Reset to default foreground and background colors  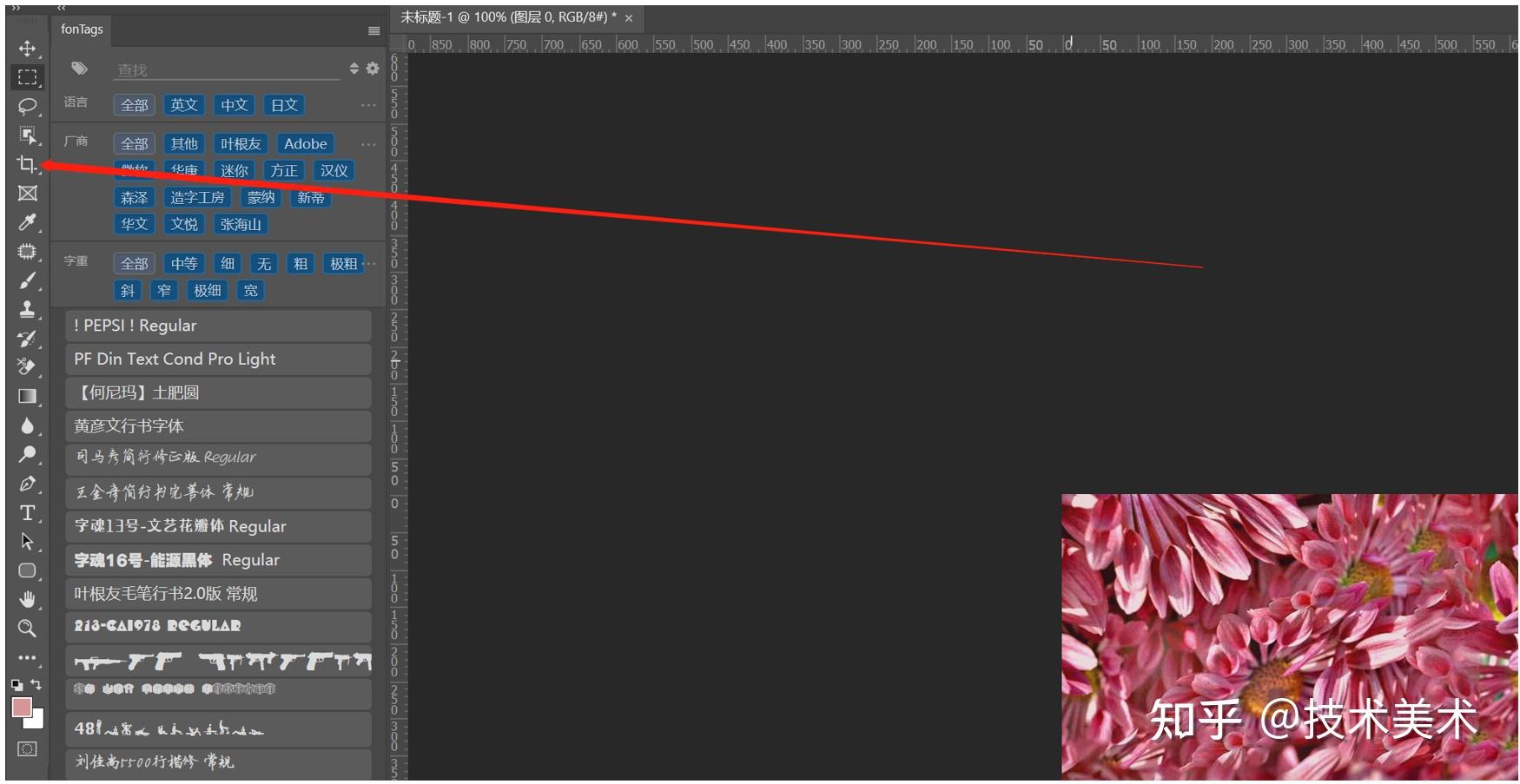pos(17,685)
